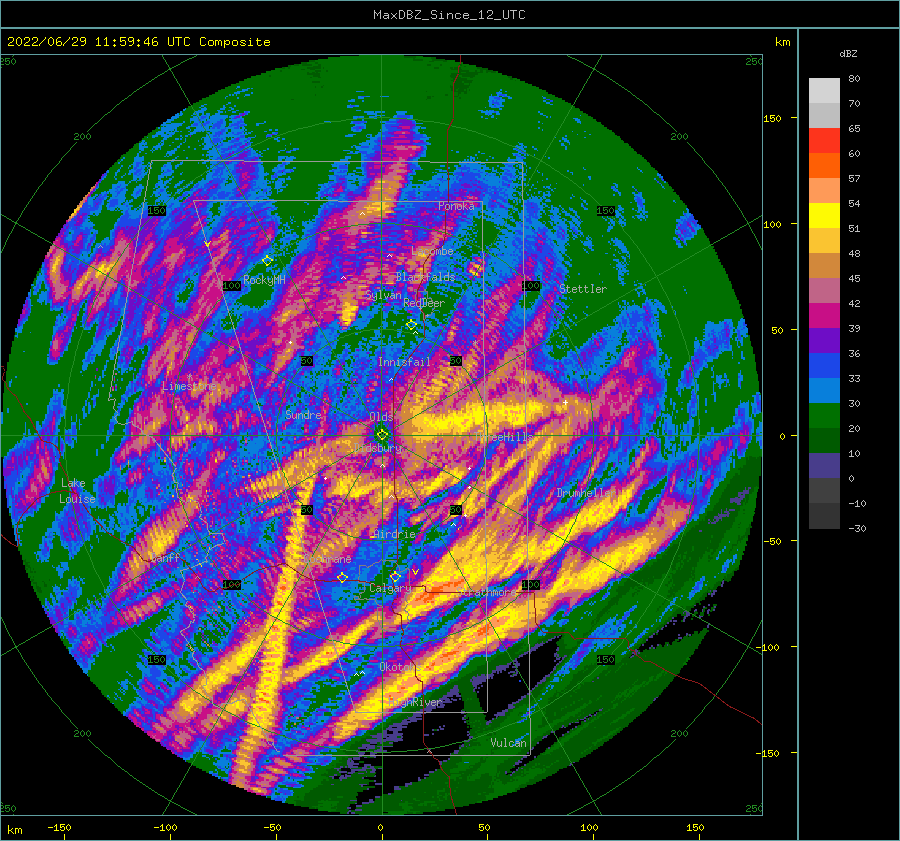Select the orange 57-60 dBZ legend swatch
Screen dimensions: 900x841
click(x=824, y=166)
